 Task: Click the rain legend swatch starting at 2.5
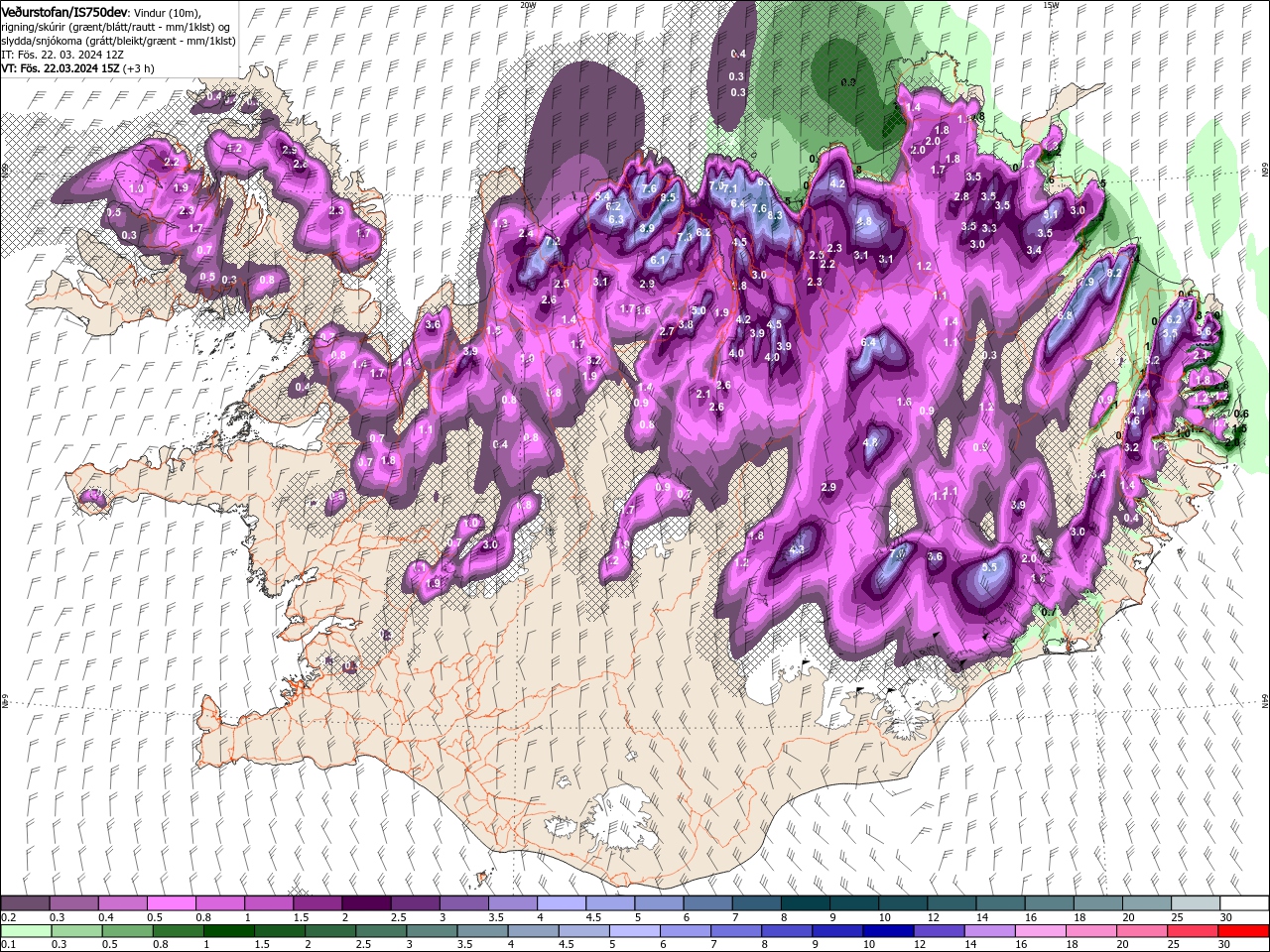tap(381, 931)
